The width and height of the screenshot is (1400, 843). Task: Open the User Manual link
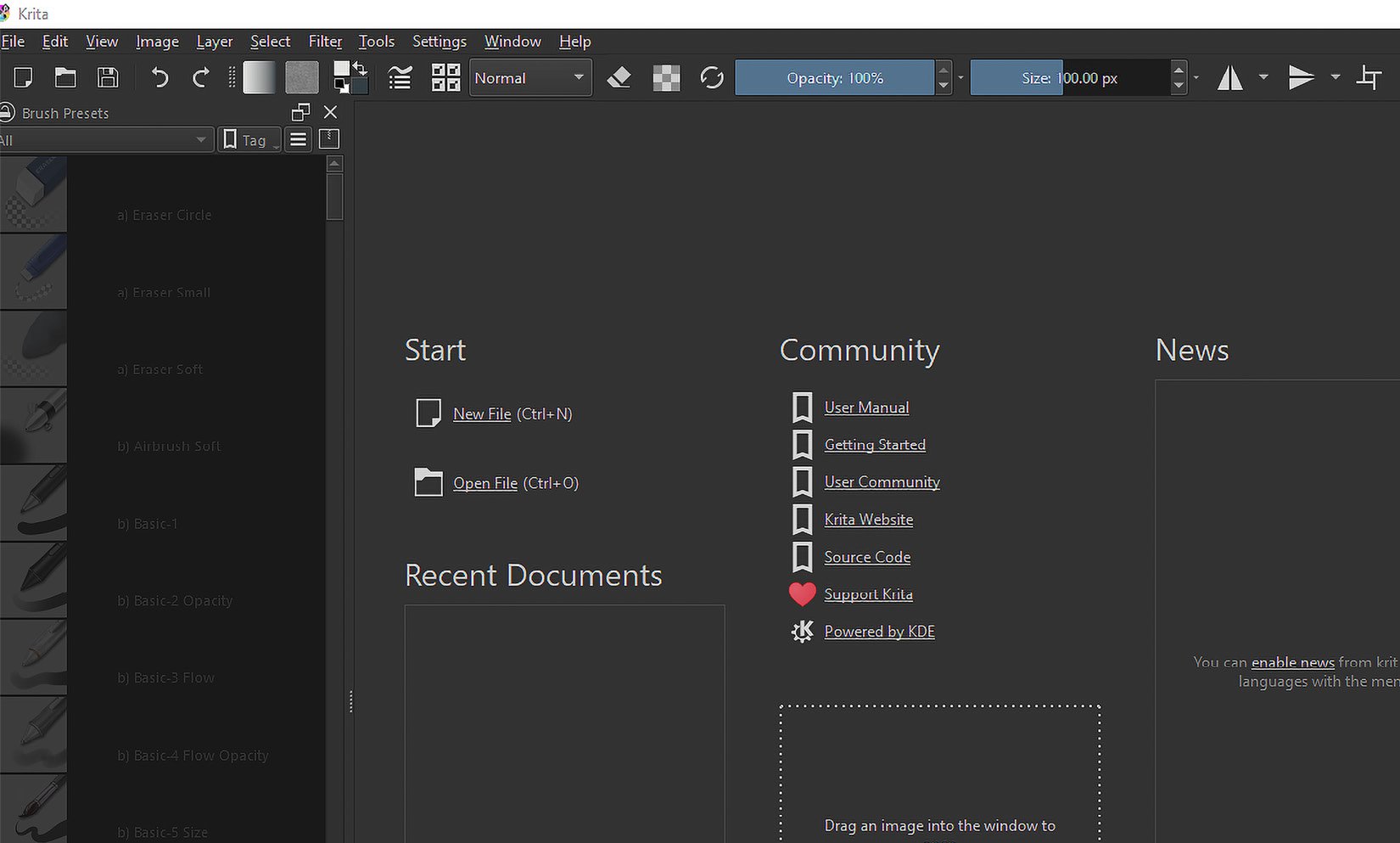[866, 407]
